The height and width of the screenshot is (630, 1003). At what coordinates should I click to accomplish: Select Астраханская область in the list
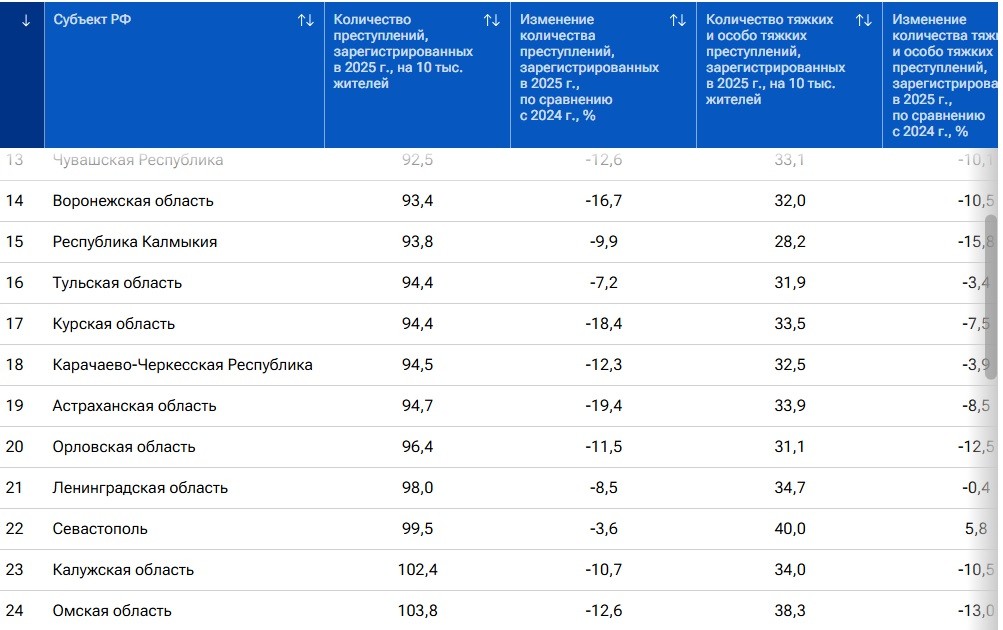point(134,406)
